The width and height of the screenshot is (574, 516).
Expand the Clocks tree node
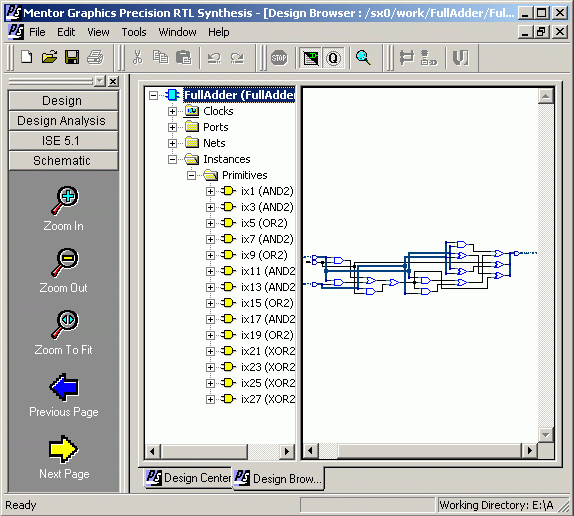point(172,111)
